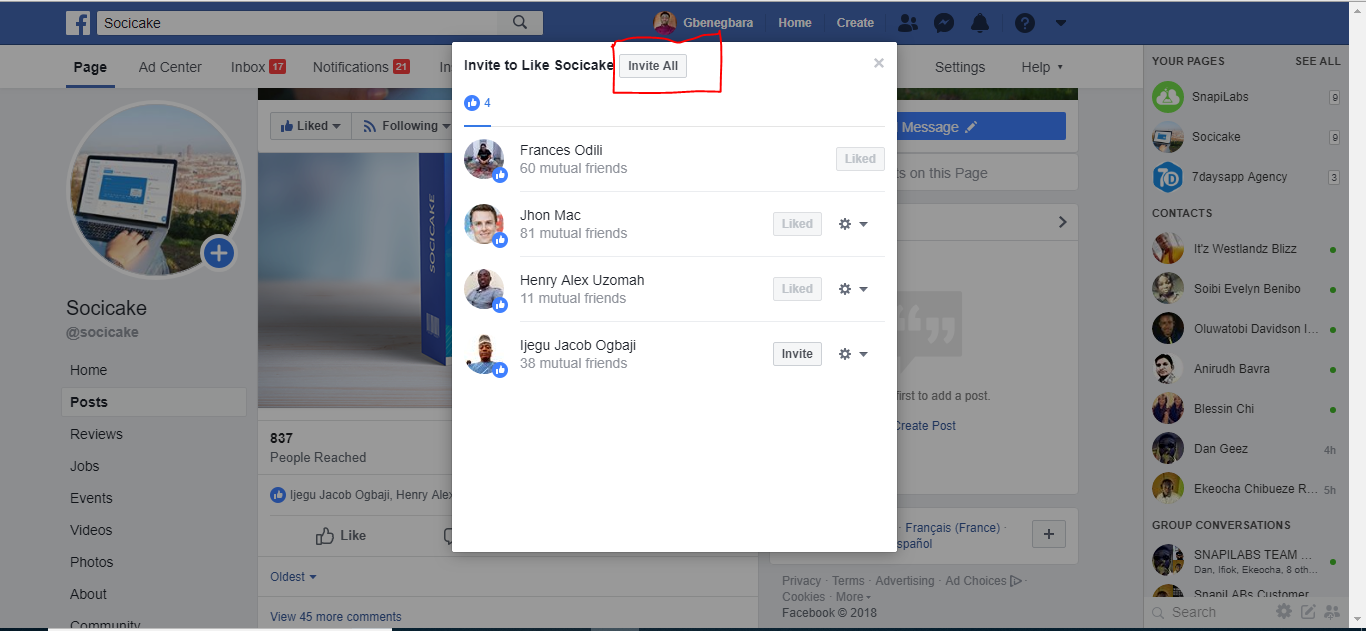This screenshot has width=1366, height=631.
Task: Click View 45 more comments
Action: point(336,617)
